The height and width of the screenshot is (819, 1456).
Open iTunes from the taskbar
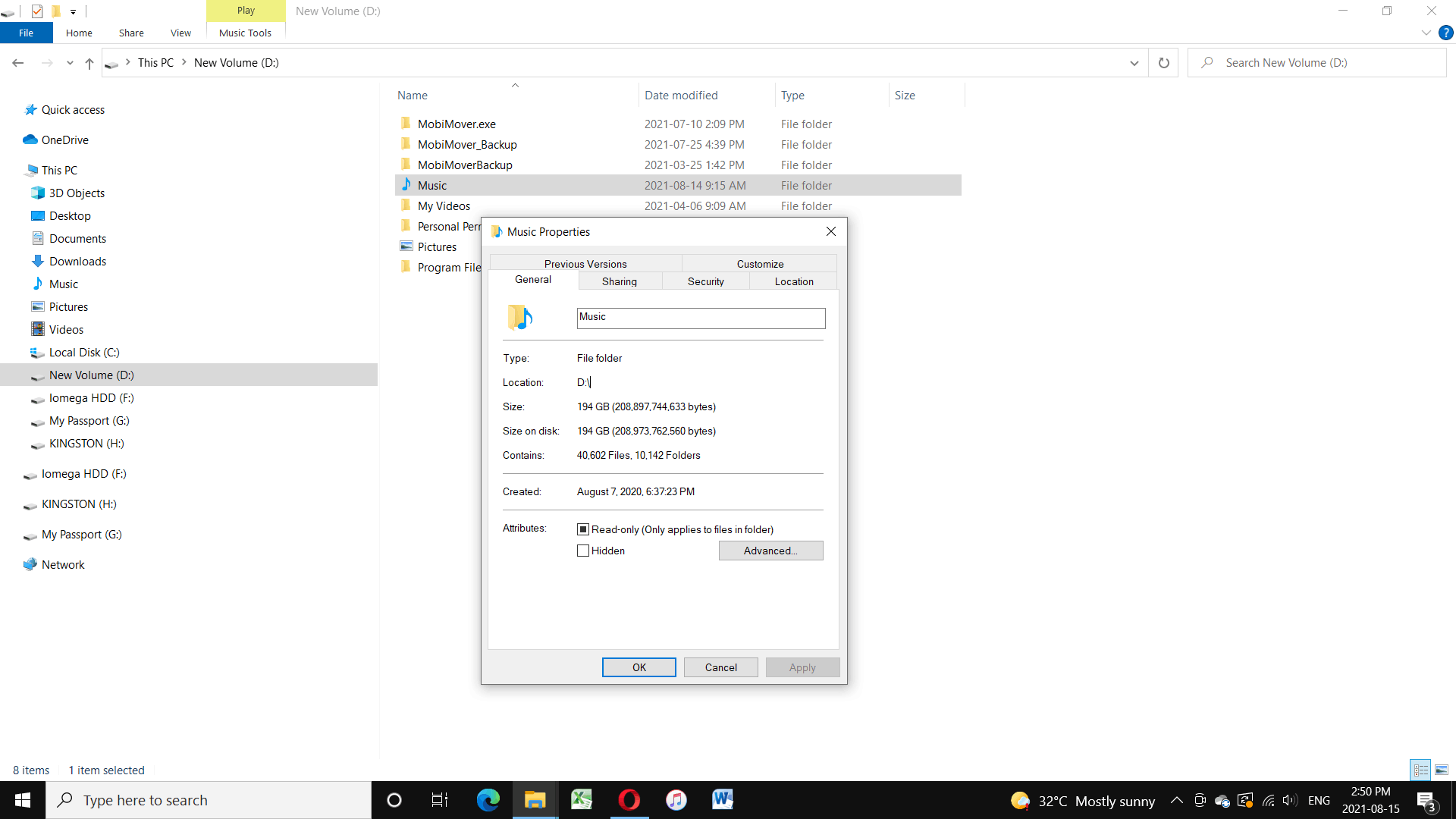click(x=676, y=800)
